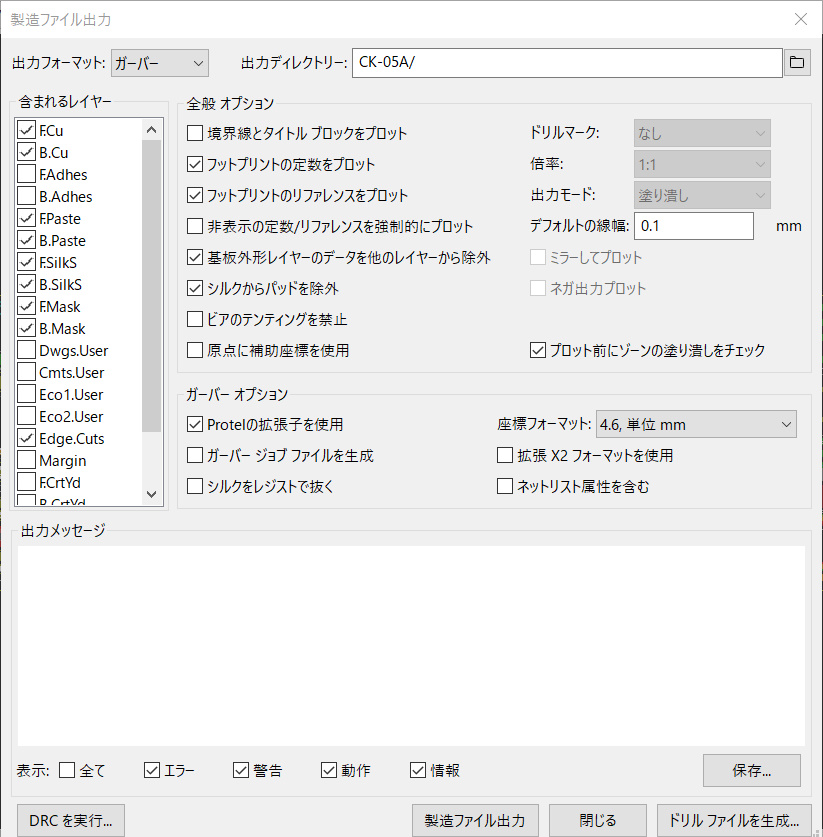Enable the F.CrtYd layer checkbox
This screenshot has height=837, width=823.
[x=27, y=482]
